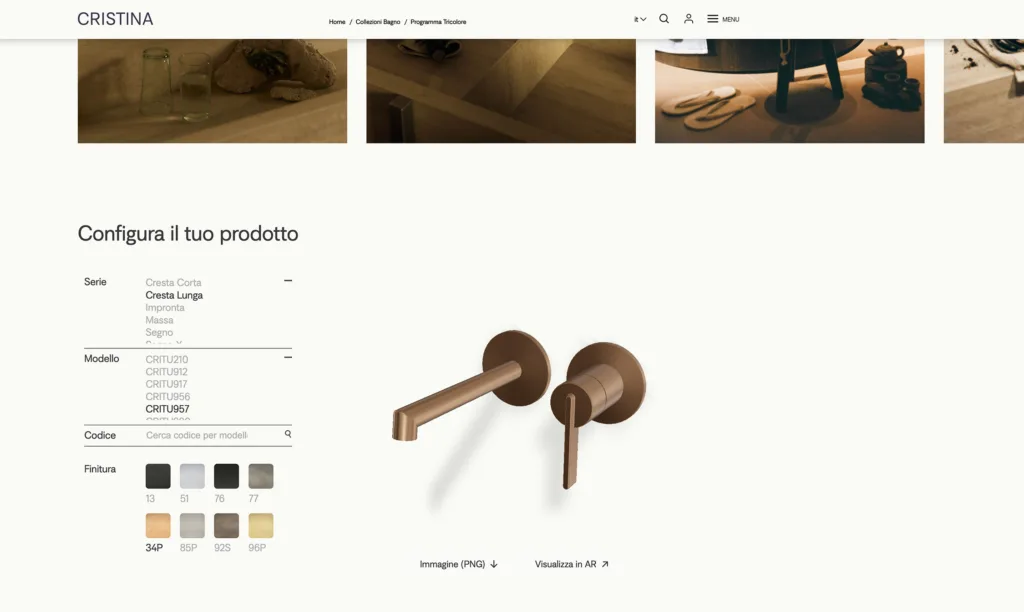Select finish swatch 85P
Screen dimensions: 1024x612
(x=192, y=526)
